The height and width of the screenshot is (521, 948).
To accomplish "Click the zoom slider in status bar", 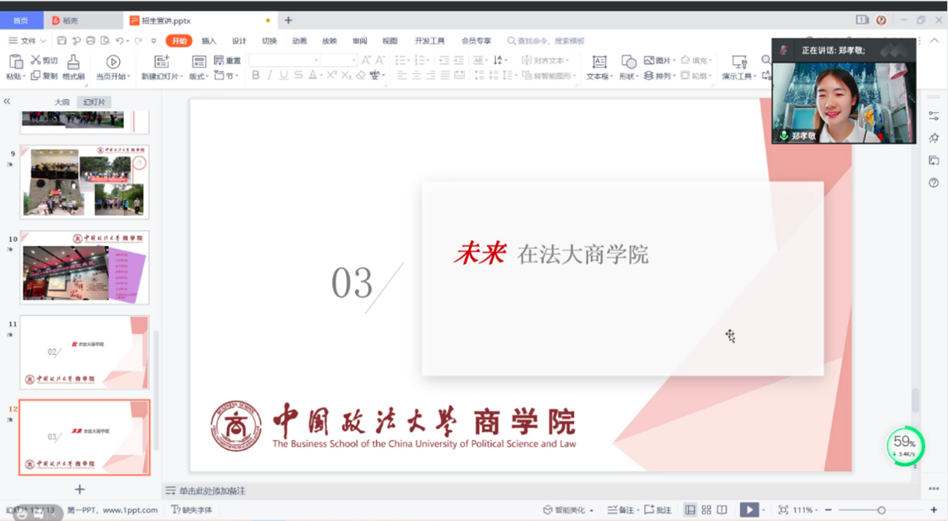I will (x=880, y=510).
